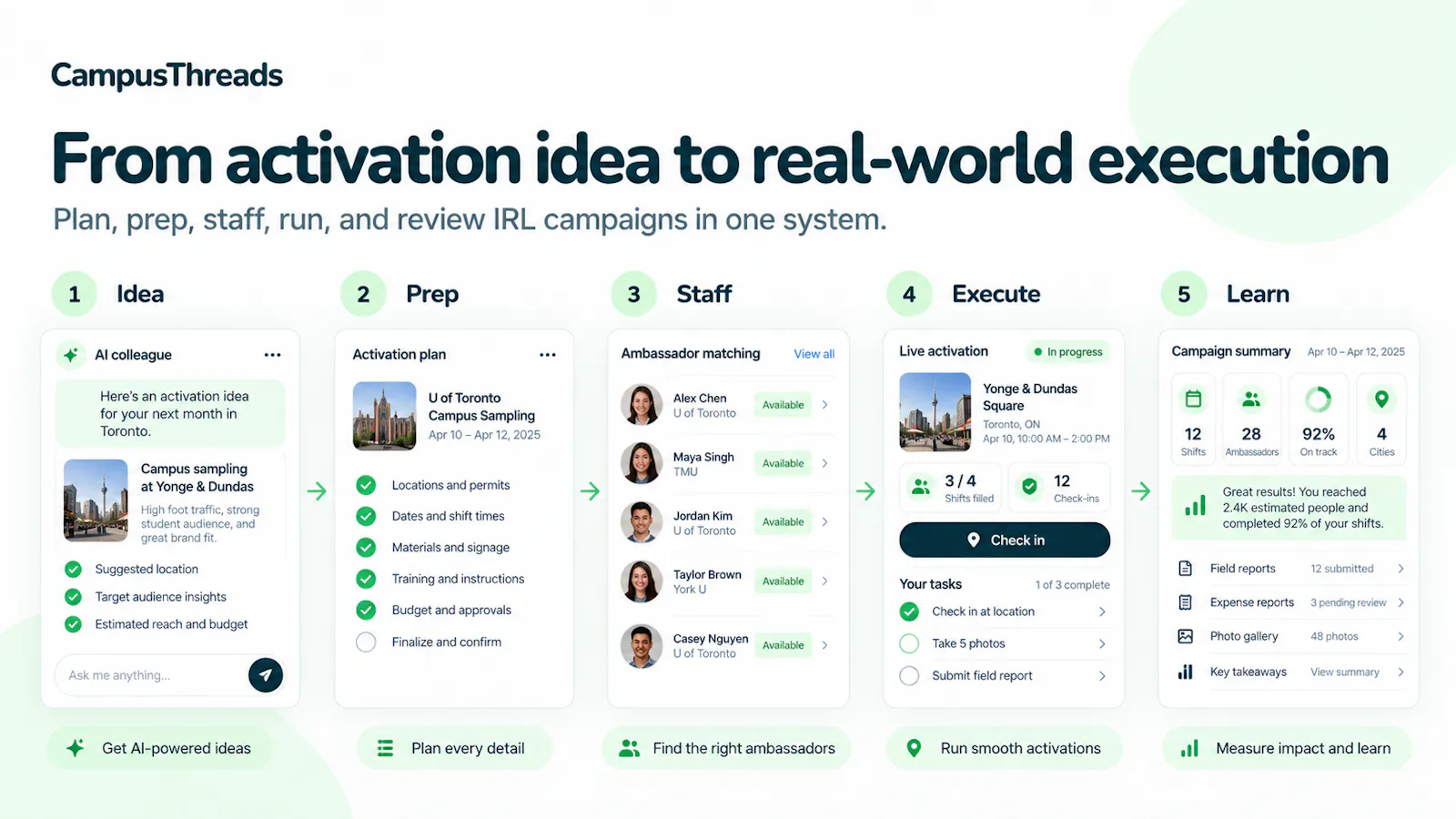Click the Run smooth activations pin icon
Viewport: 1456px width, 819px height.
pos(915,748)
